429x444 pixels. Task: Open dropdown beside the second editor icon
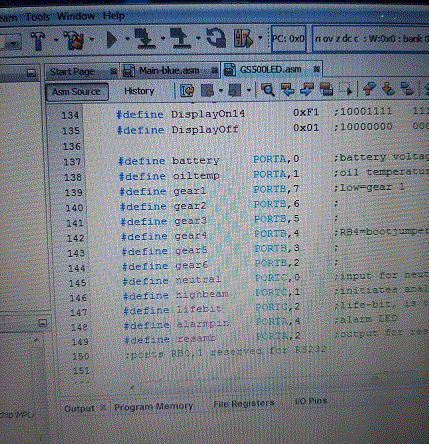coord(249,90)
